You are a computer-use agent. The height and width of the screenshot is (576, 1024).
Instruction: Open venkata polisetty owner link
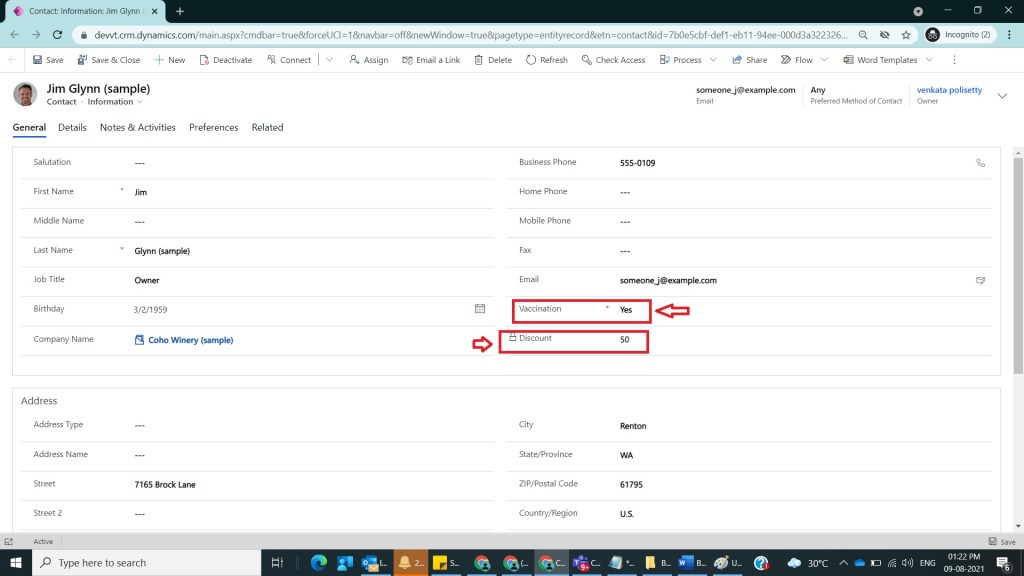click(949, 90)
